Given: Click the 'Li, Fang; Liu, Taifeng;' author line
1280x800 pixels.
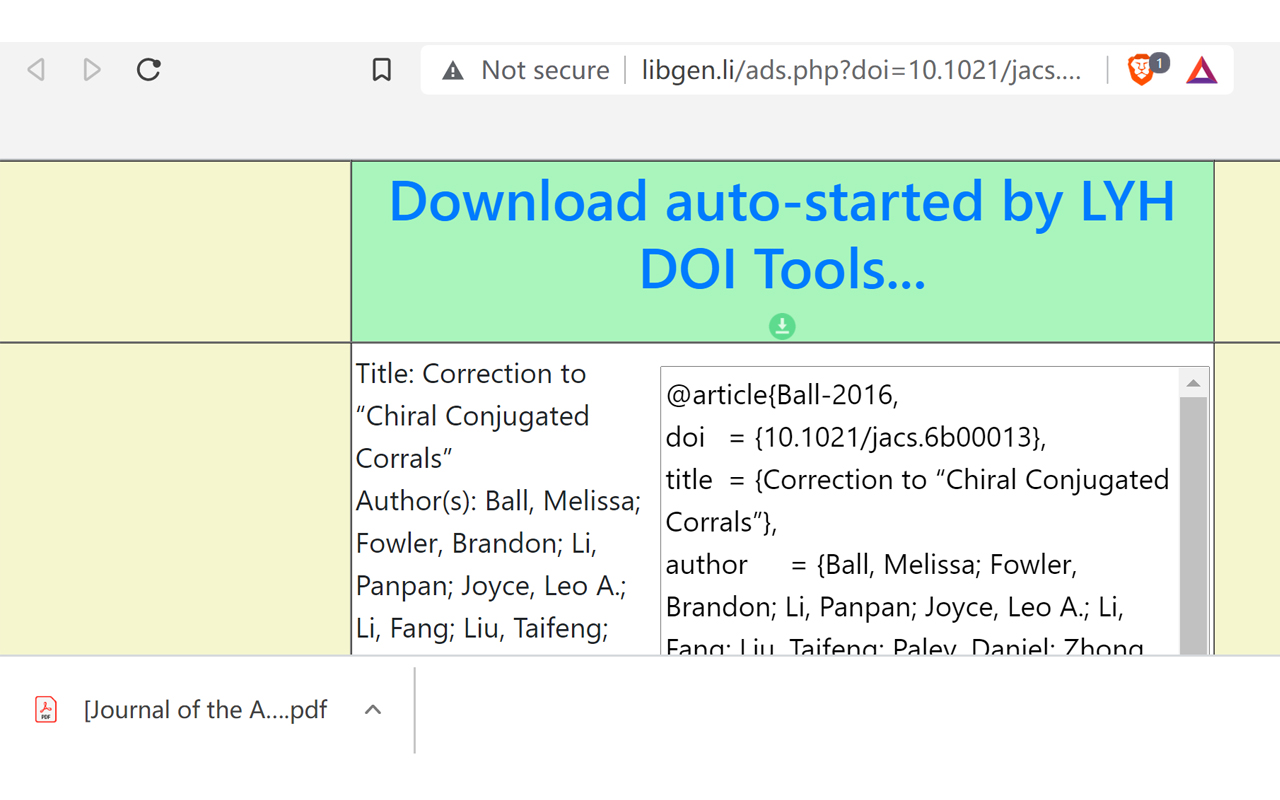Looking at the screenshot, I should pos(482,628).
